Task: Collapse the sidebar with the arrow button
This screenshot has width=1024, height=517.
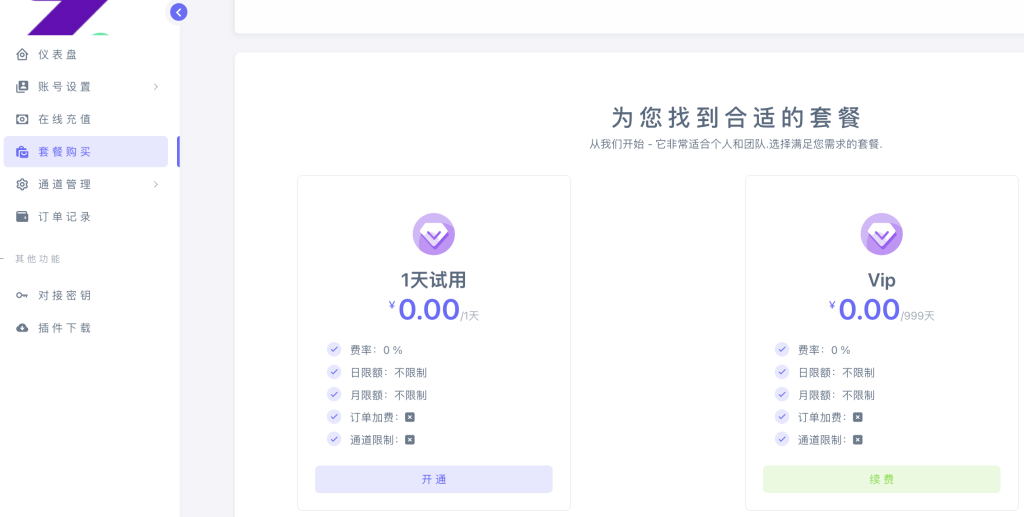Action: [x=179, y=12]
